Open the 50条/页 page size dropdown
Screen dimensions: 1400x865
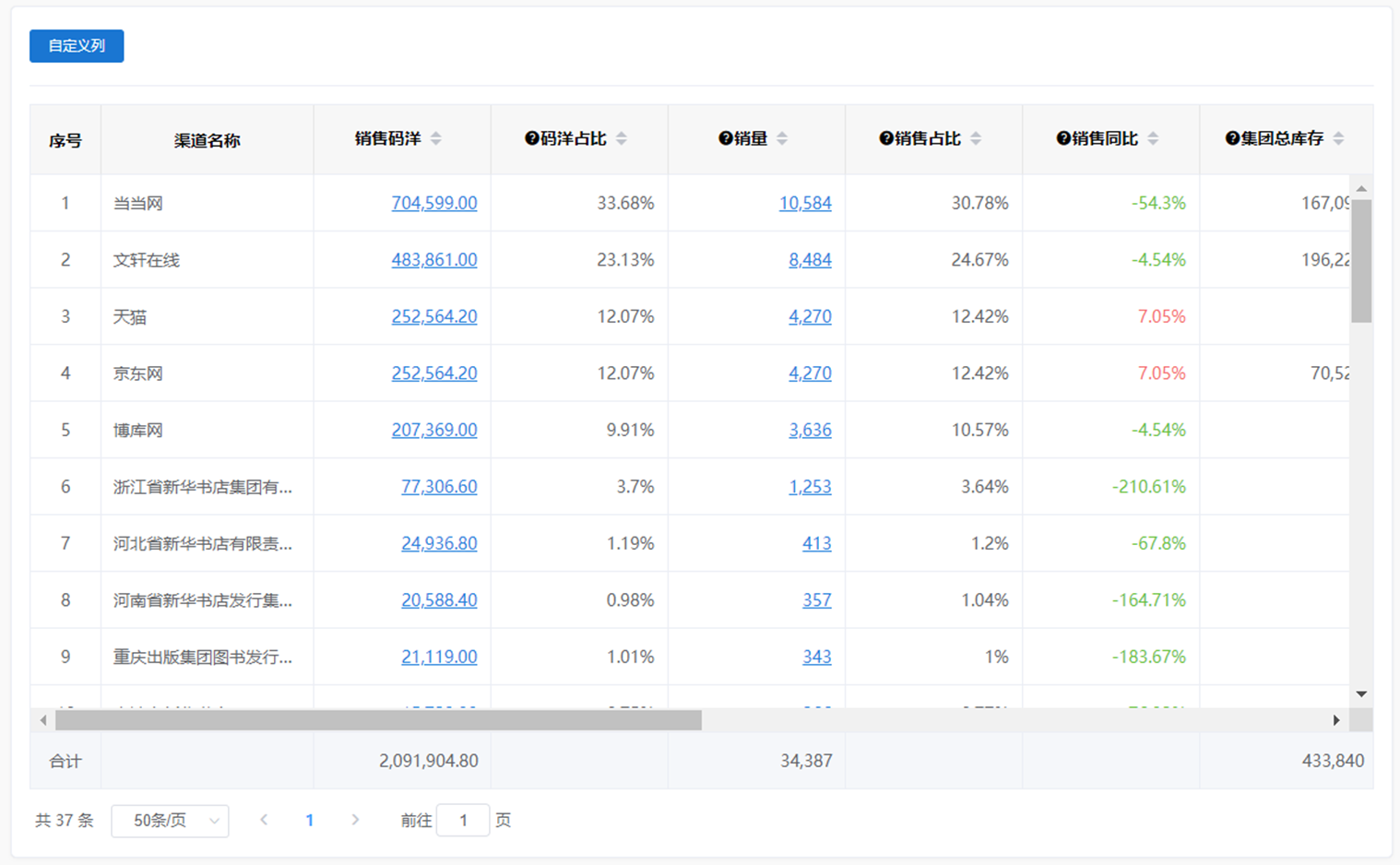pos(170,821)
